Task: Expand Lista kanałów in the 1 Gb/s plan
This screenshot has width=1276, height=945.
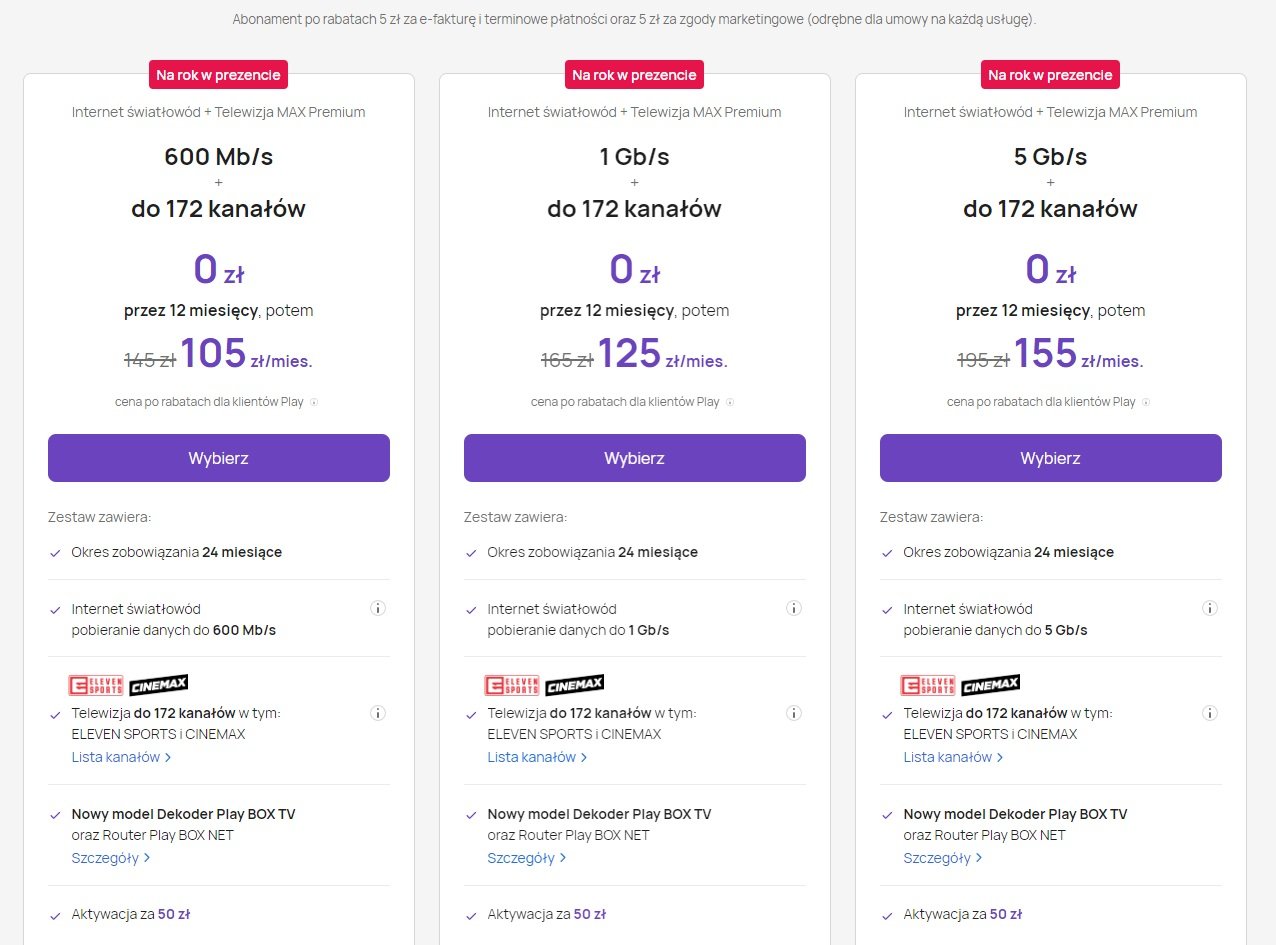Action: (x=537, y=757)
